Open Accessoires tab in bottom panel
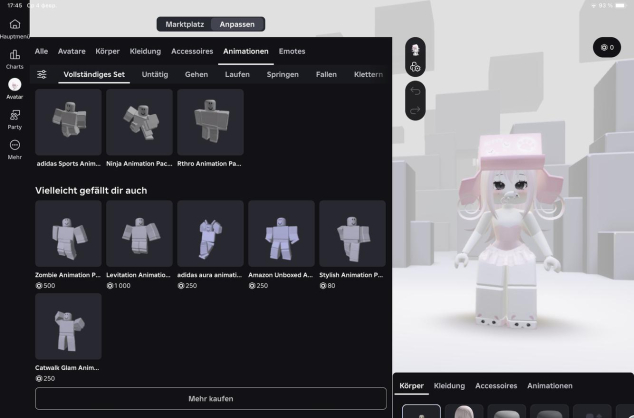634x418 pixels. 496,385
